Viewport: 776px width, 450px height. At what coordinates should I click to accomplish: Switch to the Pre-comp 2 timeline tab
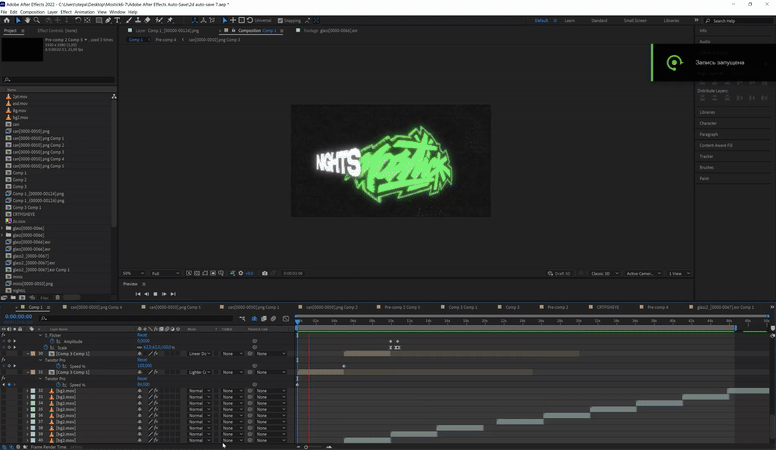pos(557,307)
